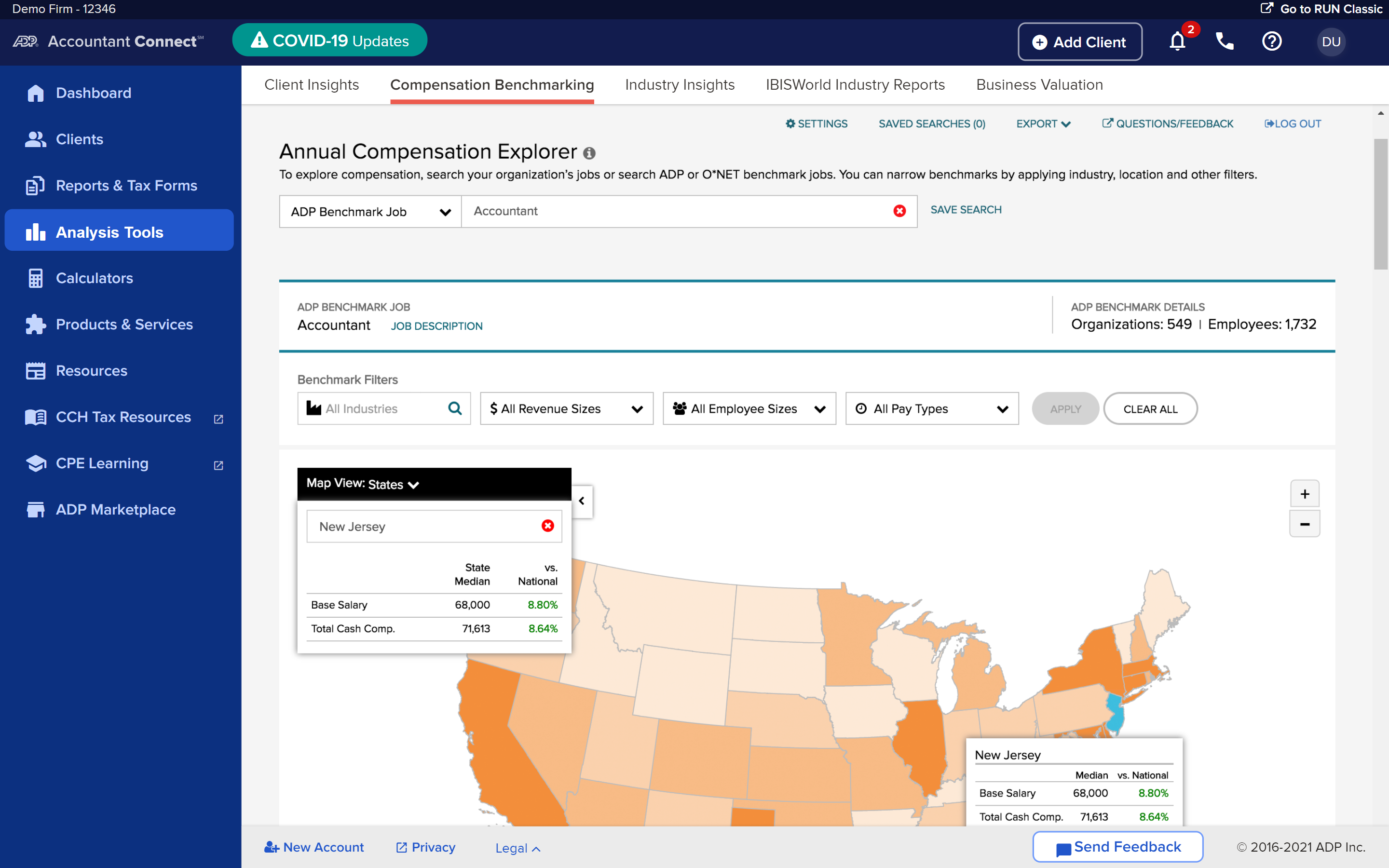
Task: Zoom in on the map
Action: pos(1304,494)
